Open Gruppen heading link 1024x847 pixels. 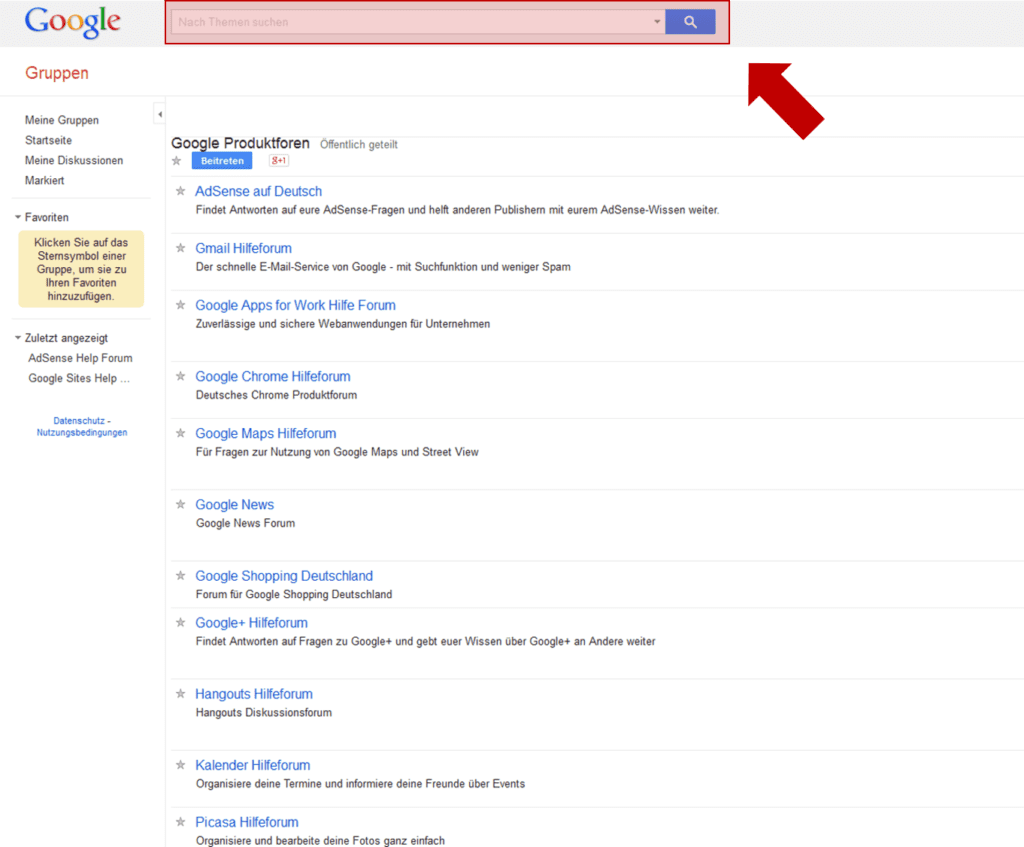click(57, 73)
